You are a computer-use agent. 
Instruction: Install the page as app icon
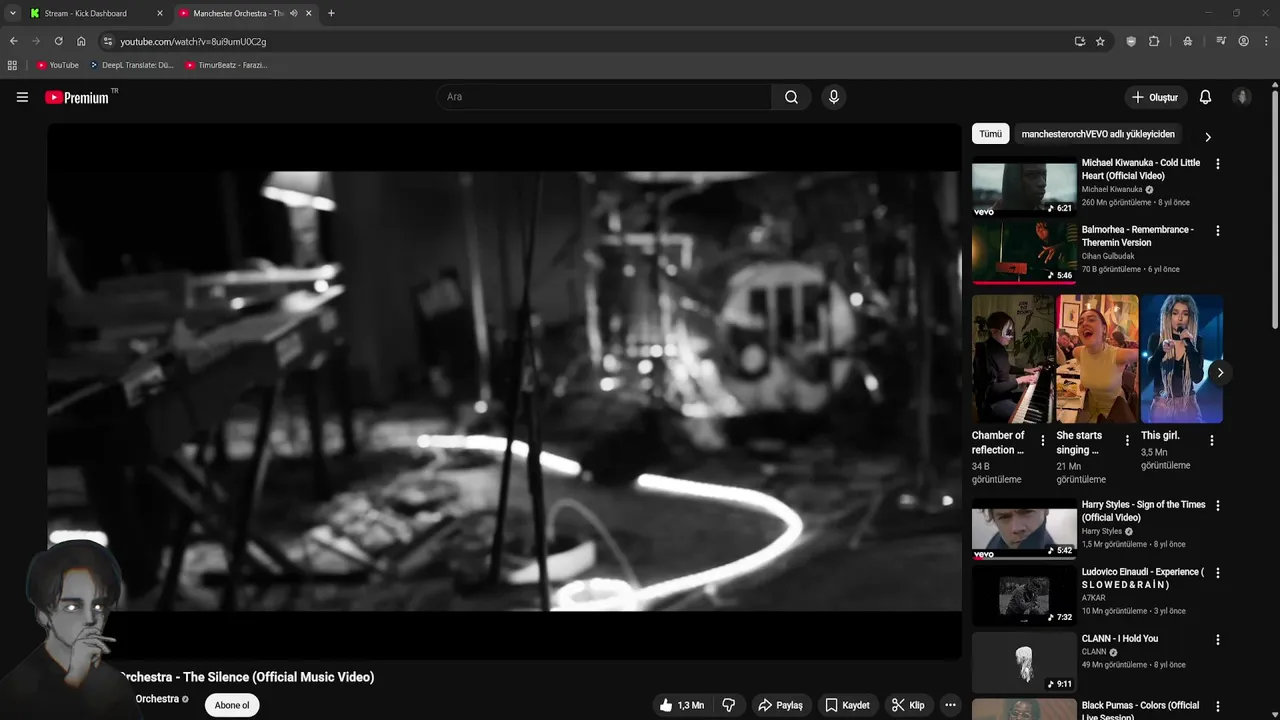pos(1079,41)
